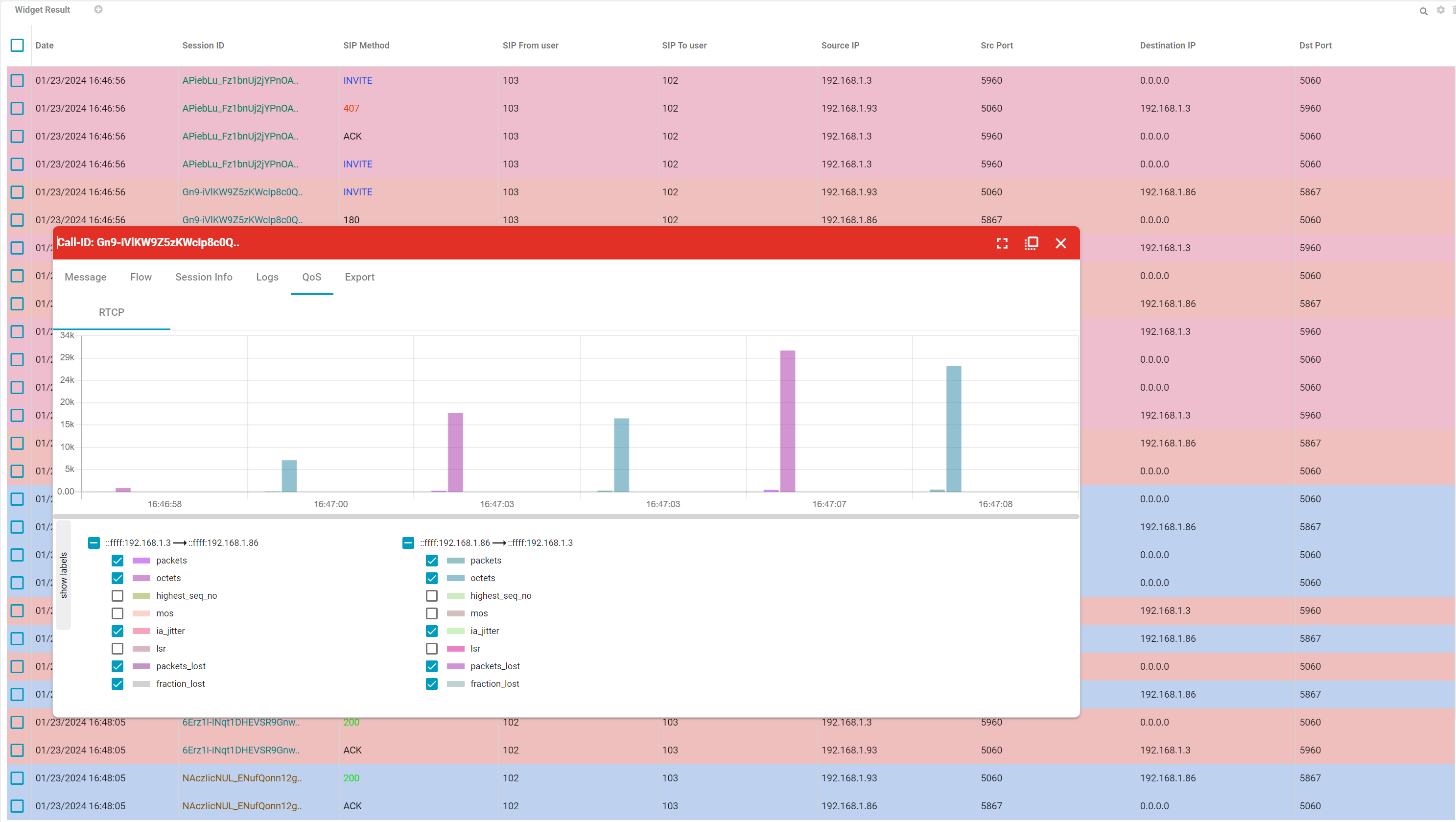Viewport: 1456px width, 822px height.
Task: Click the search magnifier icon at top right
Action: coord(1423,11)
